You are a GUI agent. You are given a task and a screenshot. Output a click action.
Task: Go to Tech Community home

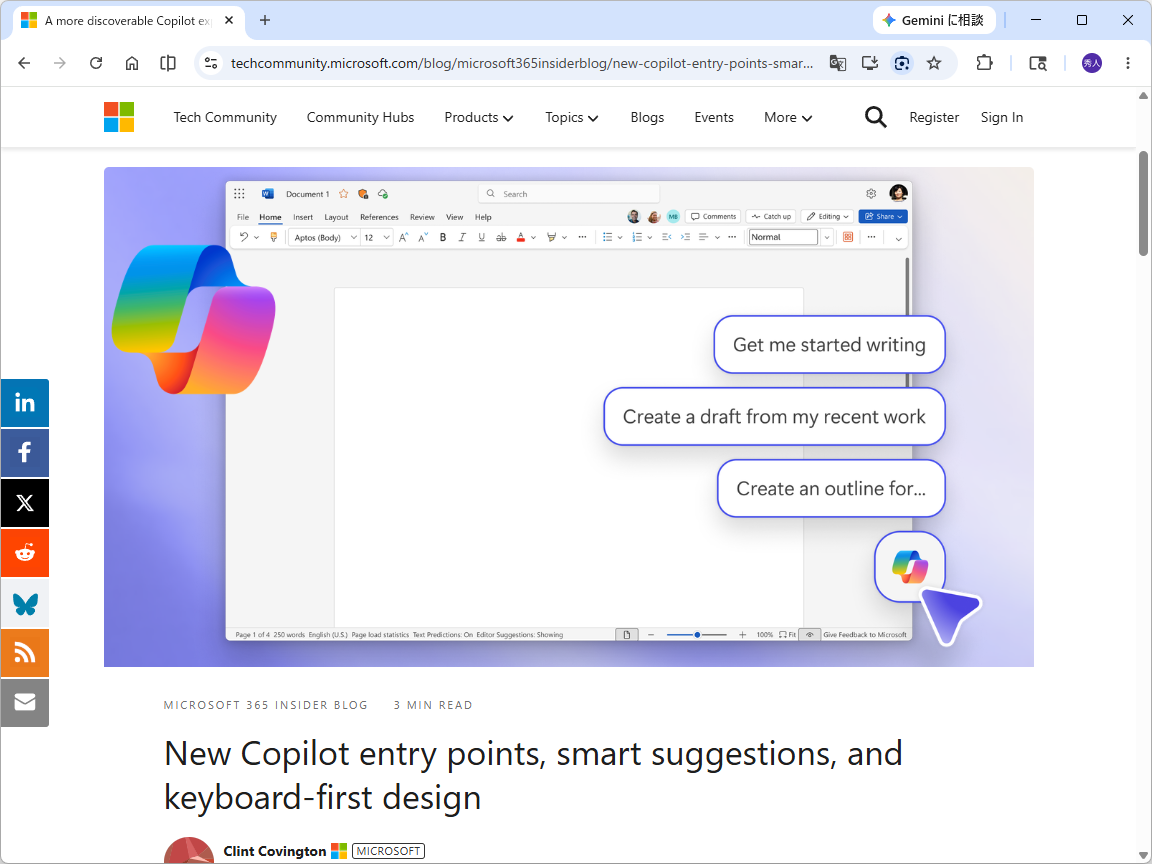click(225, 118)
